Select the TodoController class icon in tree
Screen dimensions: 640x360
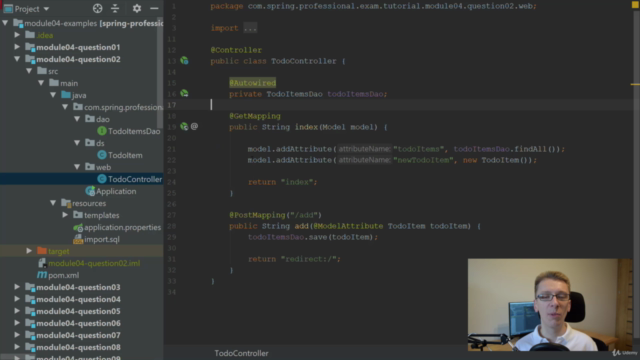(102, 179)
